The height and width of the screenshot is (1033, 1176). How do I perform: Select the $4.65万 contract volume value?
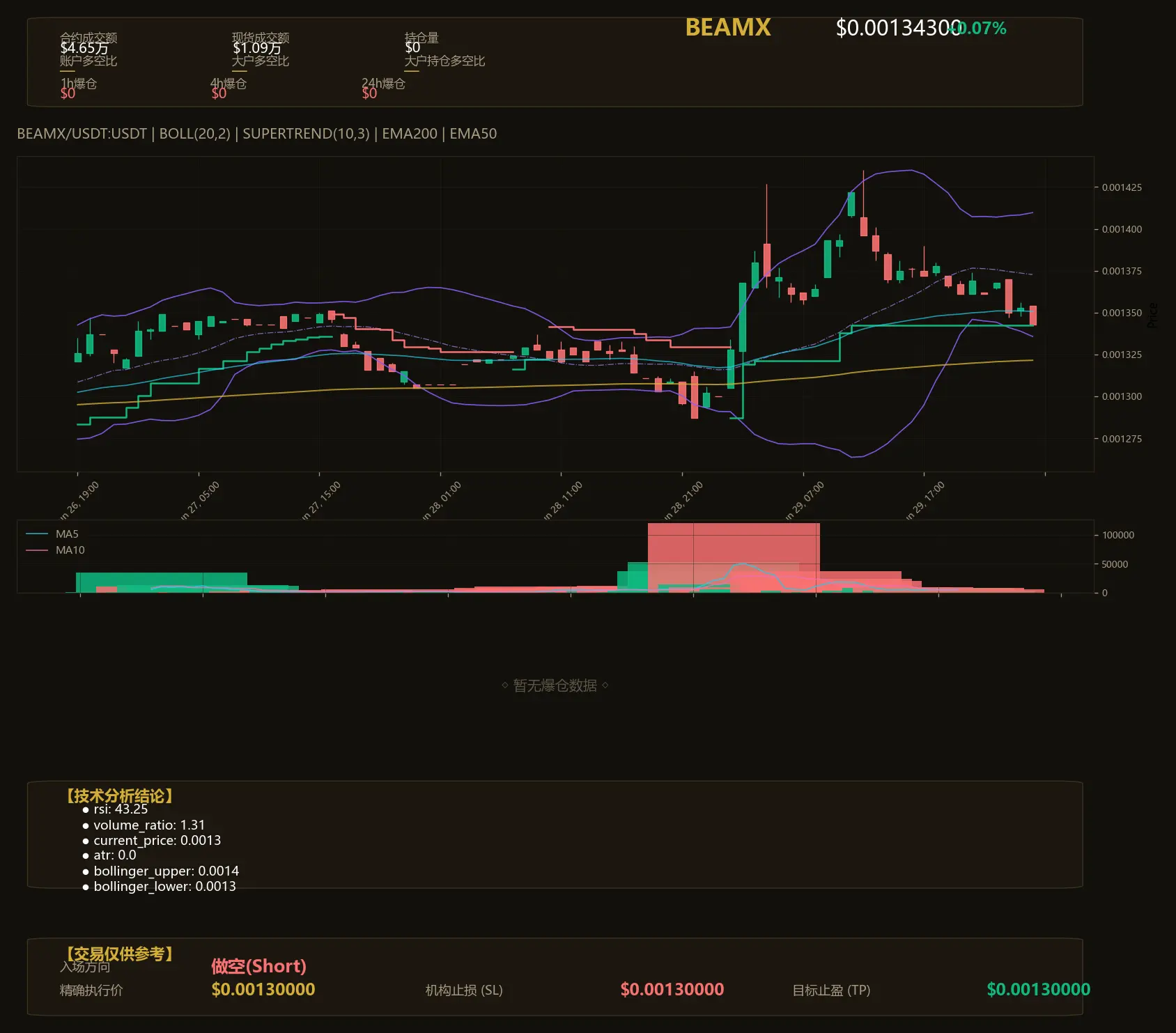pos(84,48)
